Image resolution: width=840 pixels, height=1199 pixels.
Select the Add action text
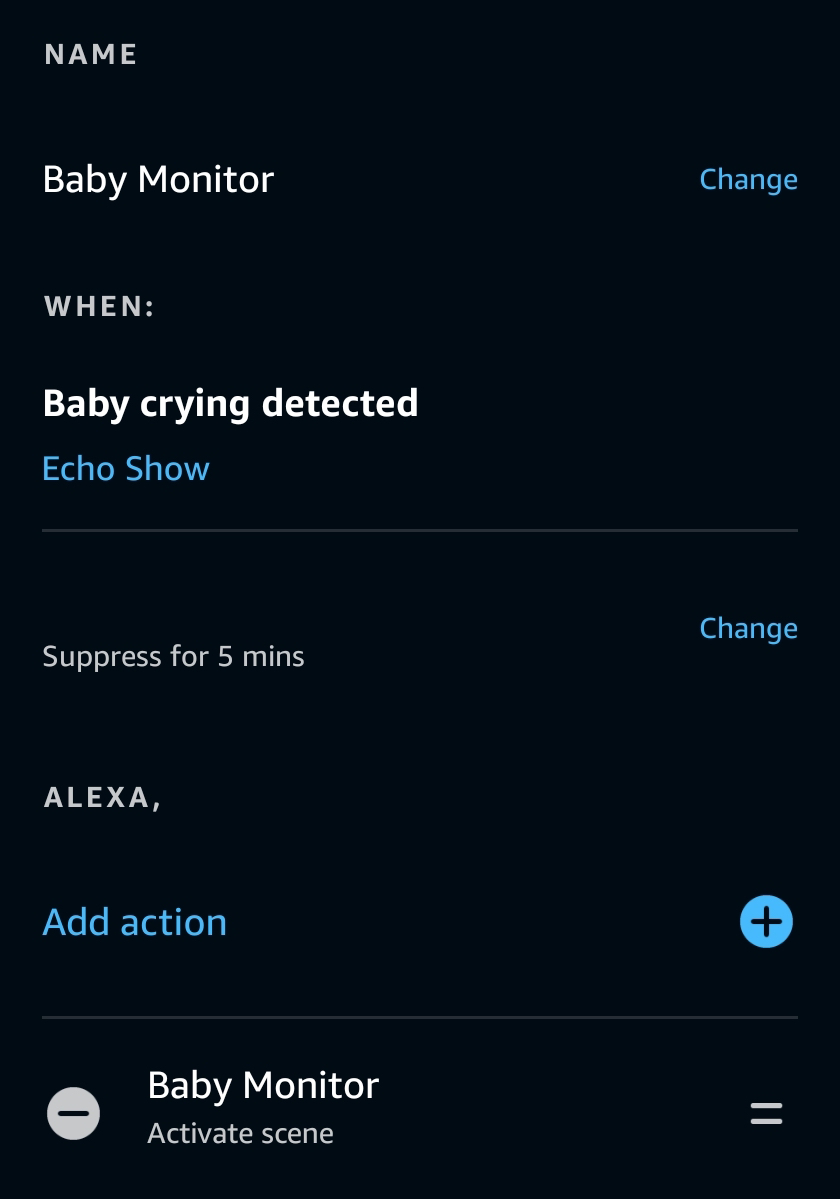click(x=135, y=922)
